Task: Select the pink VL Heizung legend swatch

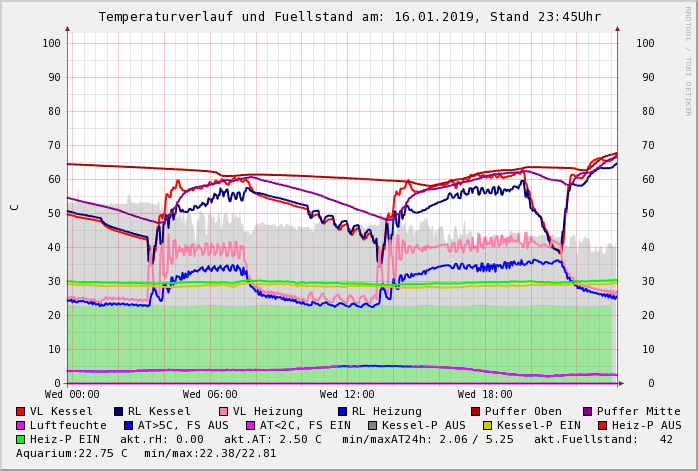Action: click(x=224, y=411)
